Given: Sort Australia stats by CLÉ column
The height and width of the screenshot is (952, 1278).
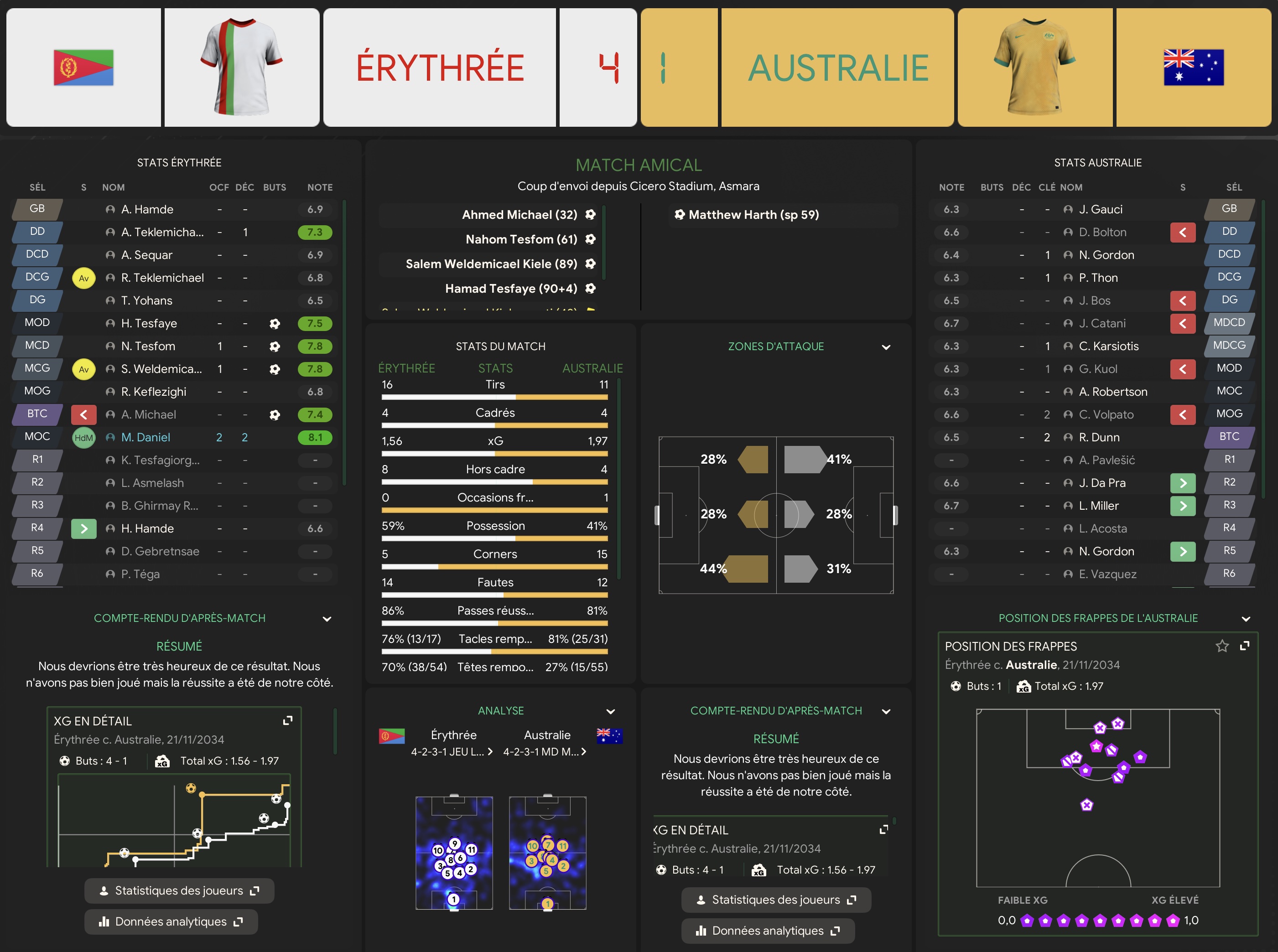Looking at the screenshot, I should [1047, 187].
